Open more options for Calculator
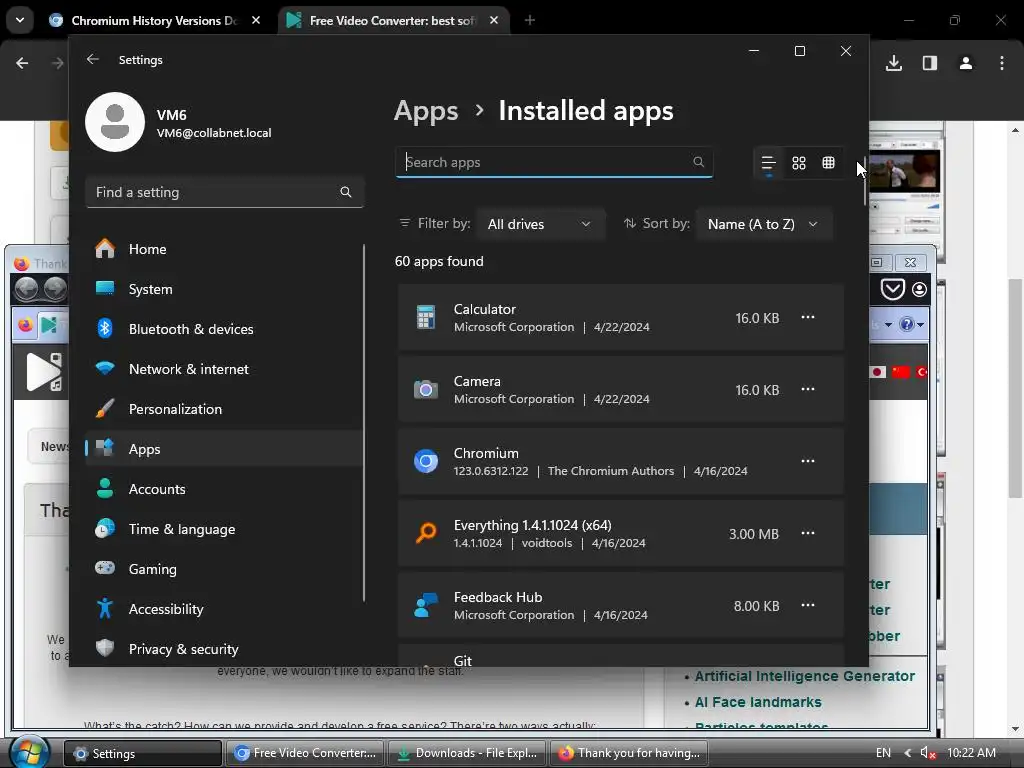The width and height of the screenshot is (1024, 768). pos(808,317)
